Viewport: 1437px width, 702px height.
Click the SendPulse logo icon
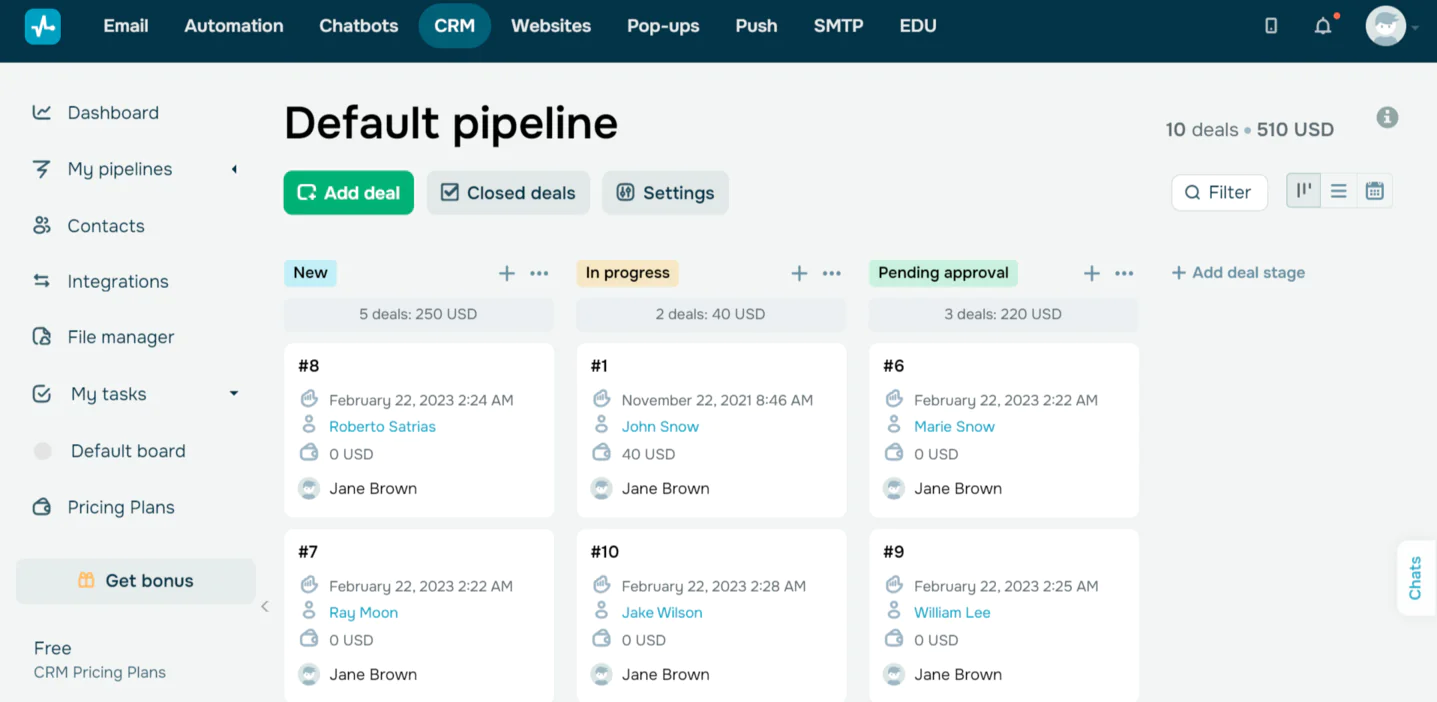(43, 26)
